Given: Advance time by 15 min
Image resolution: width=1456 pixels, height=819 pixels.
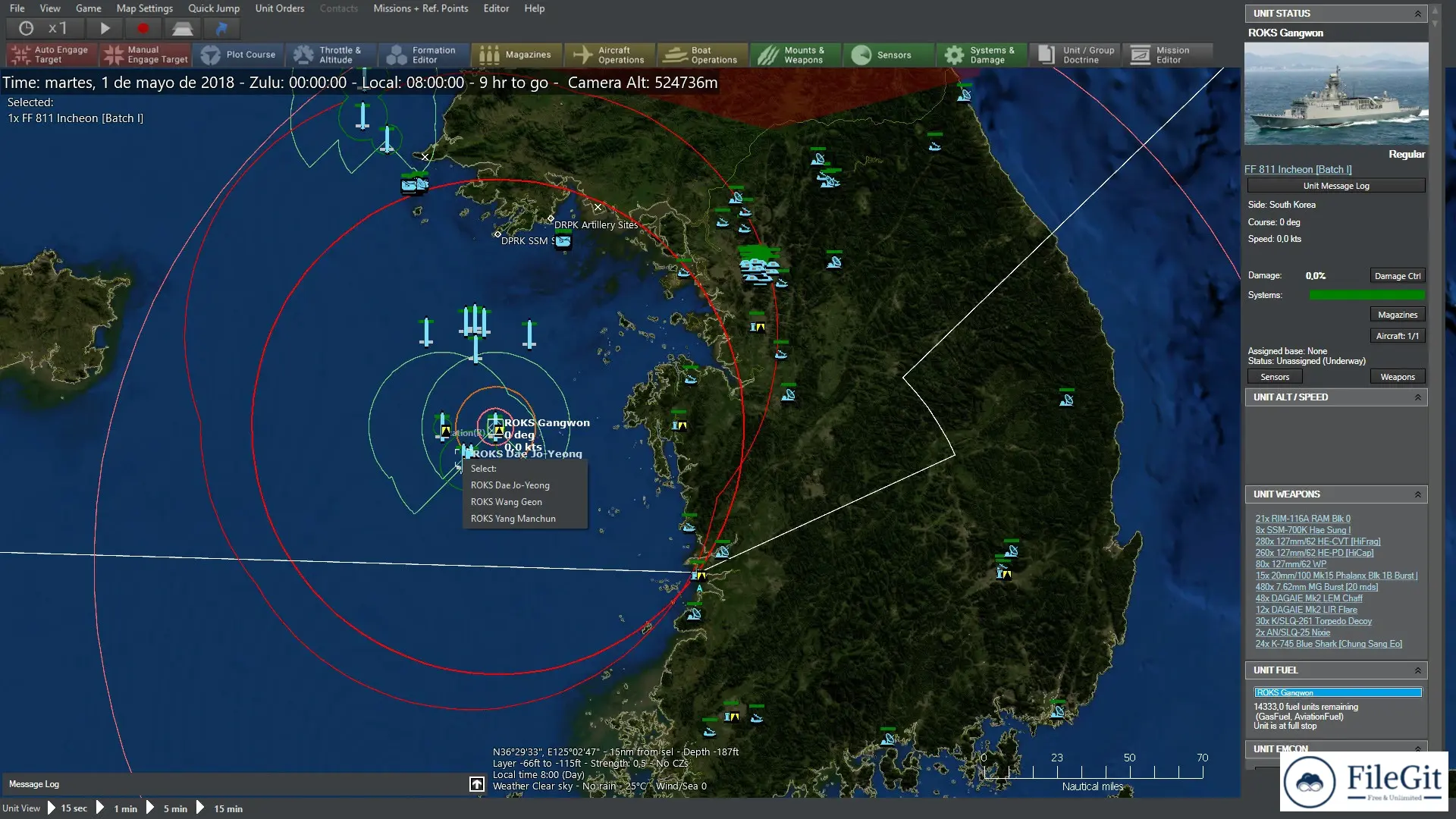Looking at the screenshot, I should click(x=220, y=808).
